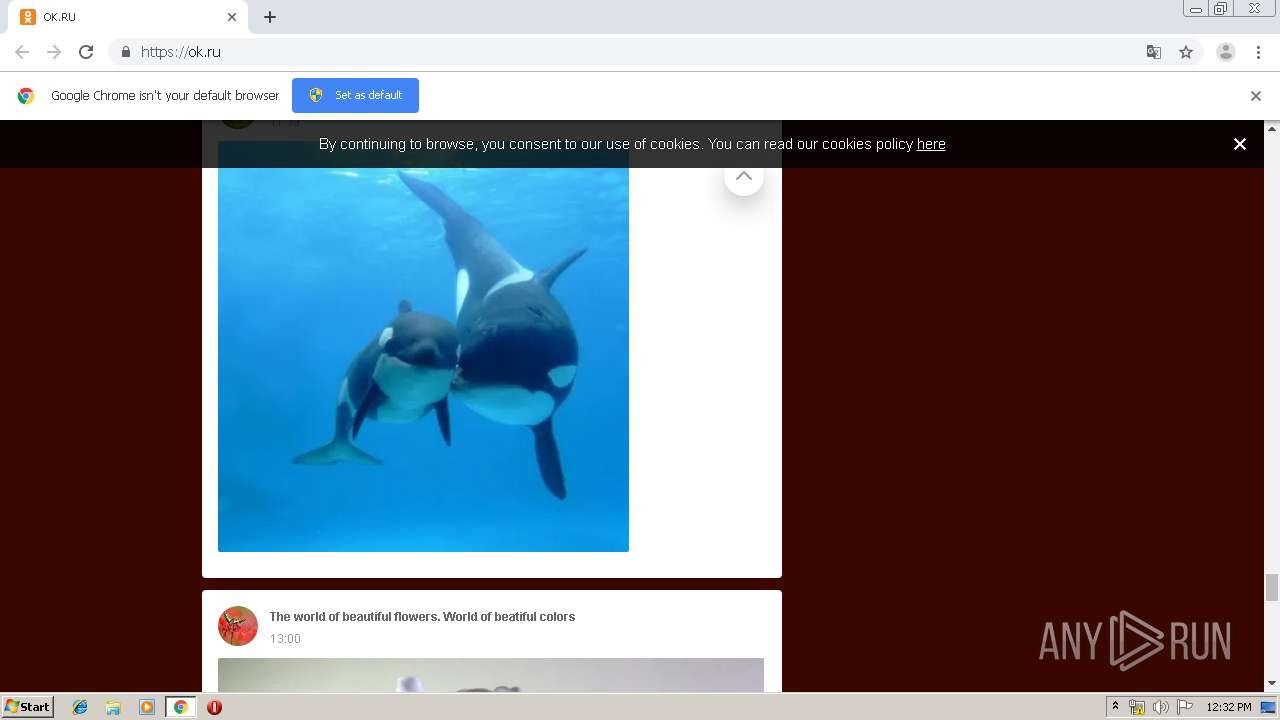This screenshot has width=1280, height=720.
Task: Click the 12:32 PM taskbar clock
Action: [x=1229, y=707]
